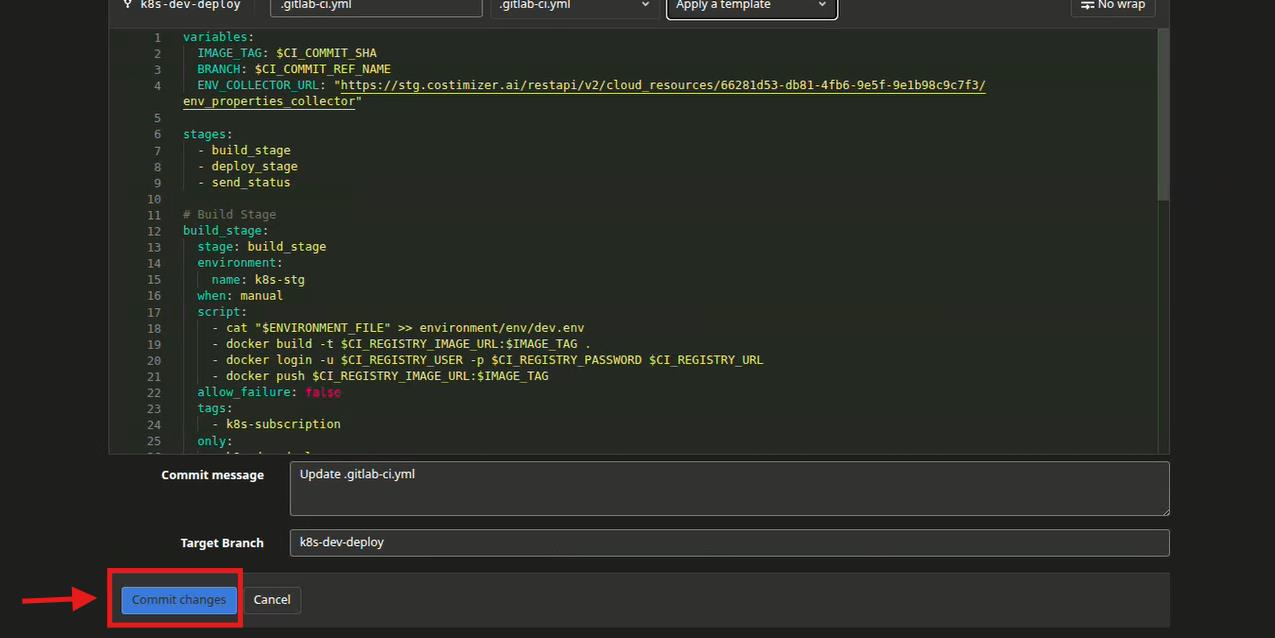
Task: Open the .gitlab-ci.yml template type dropdown
Action: click(x=574, y=6)
